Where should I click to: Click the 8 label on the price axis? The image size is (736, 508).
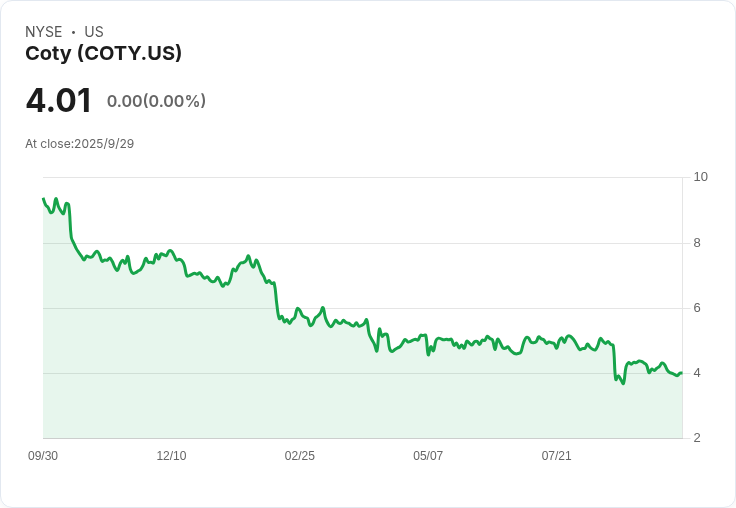coord(697,243)
